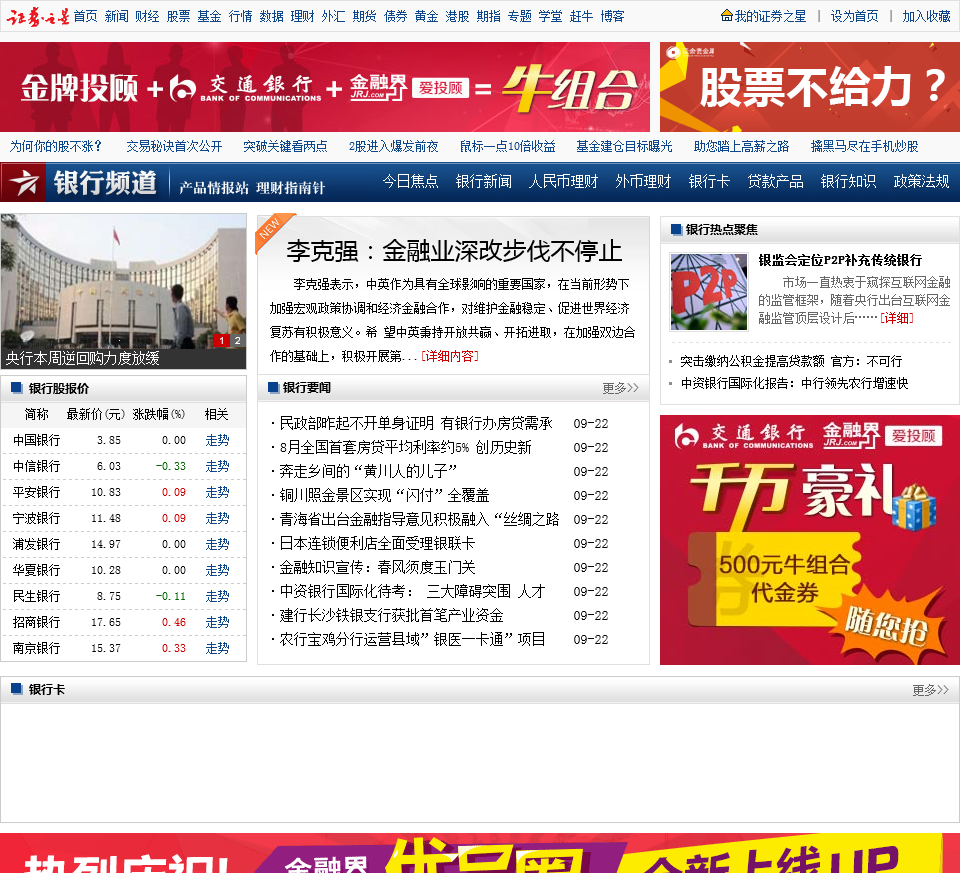Image resolution: width=960 pixels, height=873 pixels.
Task: Open 招商银行 走势 link
Action: coord(217,622)
